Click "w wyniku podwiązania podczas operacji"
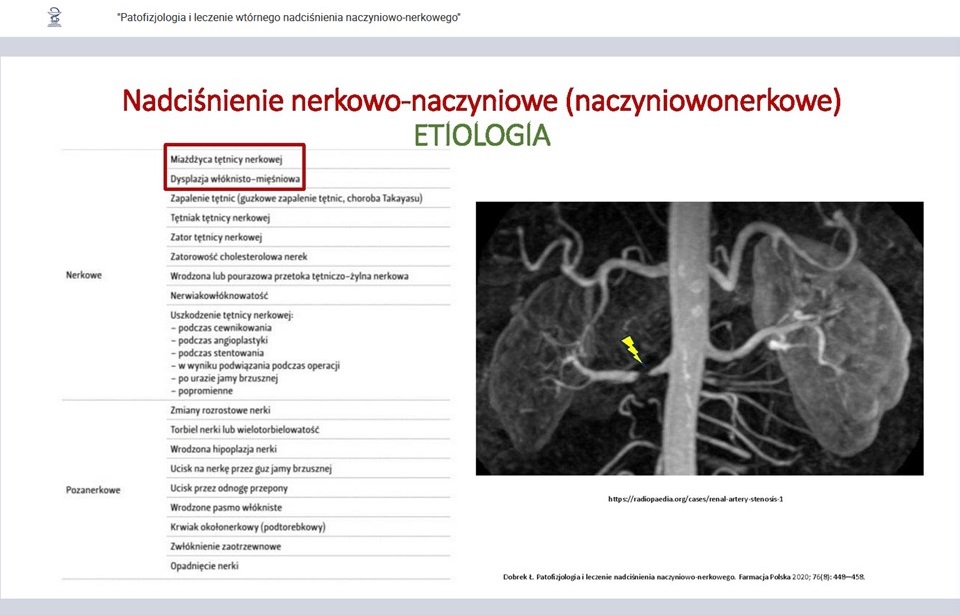960x615 pixels. [x=255, y=366]
